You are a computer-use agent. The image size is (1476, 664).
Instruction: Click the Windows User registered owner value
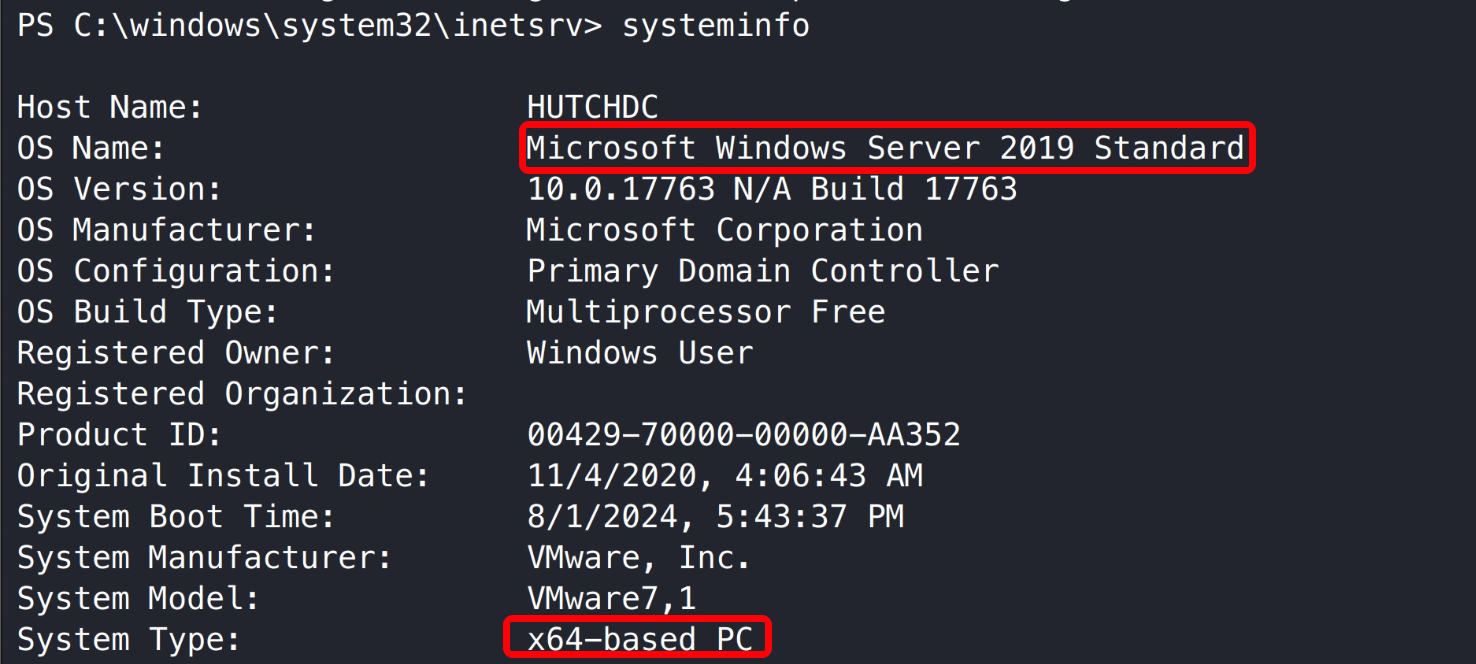tap(639, 353)
